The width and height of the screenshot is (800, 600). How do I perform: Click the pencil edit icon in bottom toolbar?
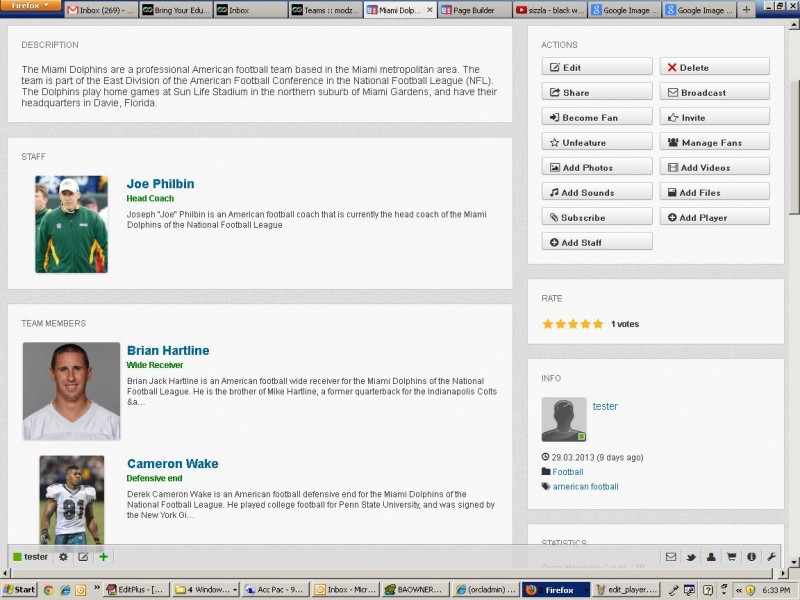[83, 557]
